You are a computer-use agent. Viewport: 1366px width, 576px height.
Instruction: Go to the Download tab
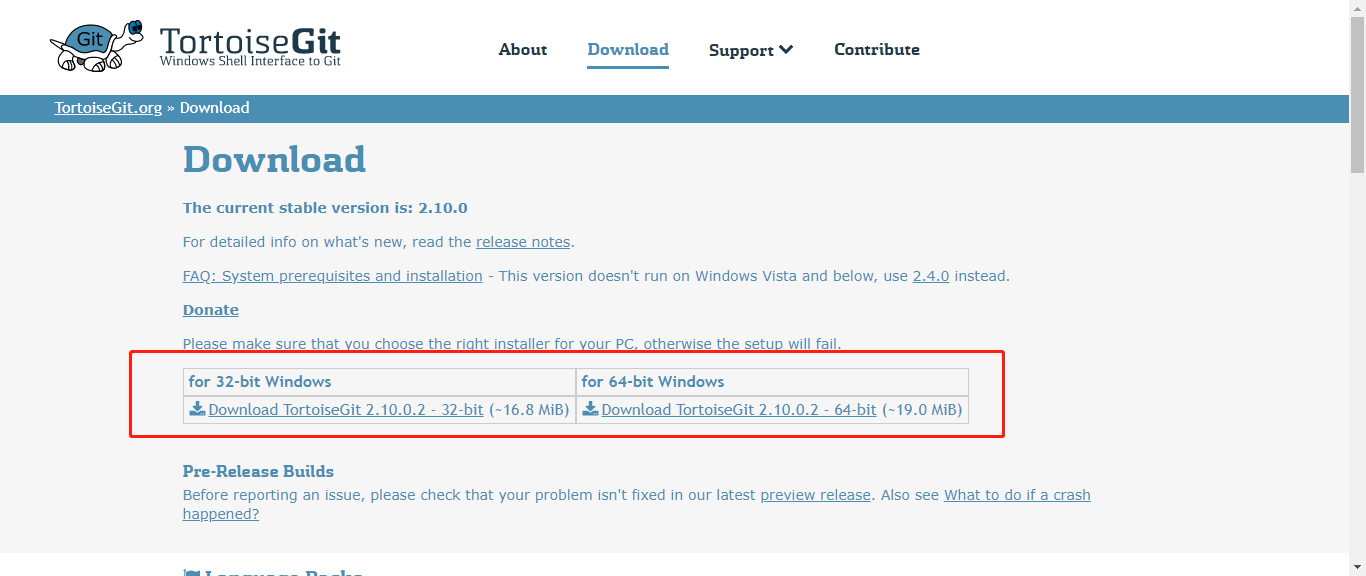(x=628, y=49)
